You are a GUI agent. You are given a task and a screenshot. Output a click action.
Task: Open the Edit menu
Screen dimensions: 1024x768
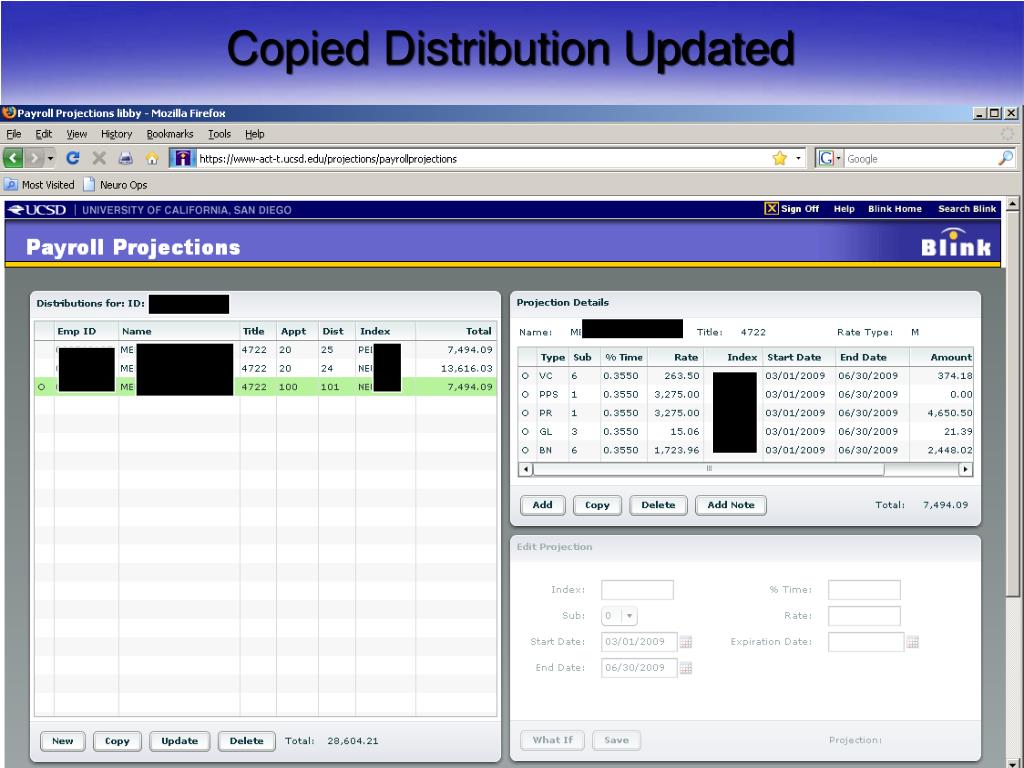(44, 134)
